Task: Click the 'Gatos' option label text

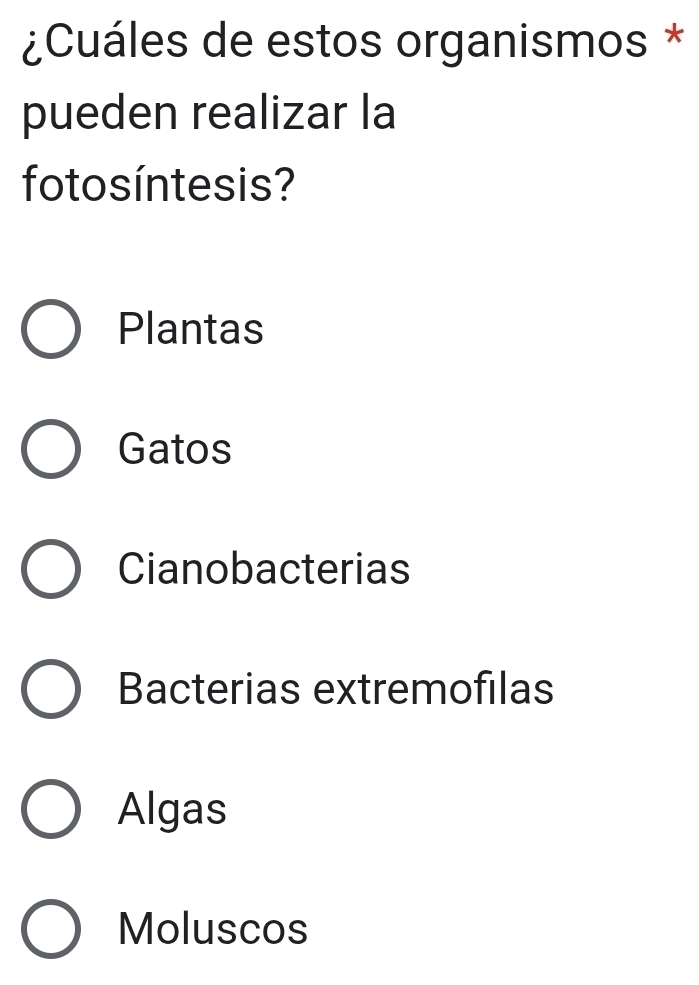Action: [x=175, y=449]
